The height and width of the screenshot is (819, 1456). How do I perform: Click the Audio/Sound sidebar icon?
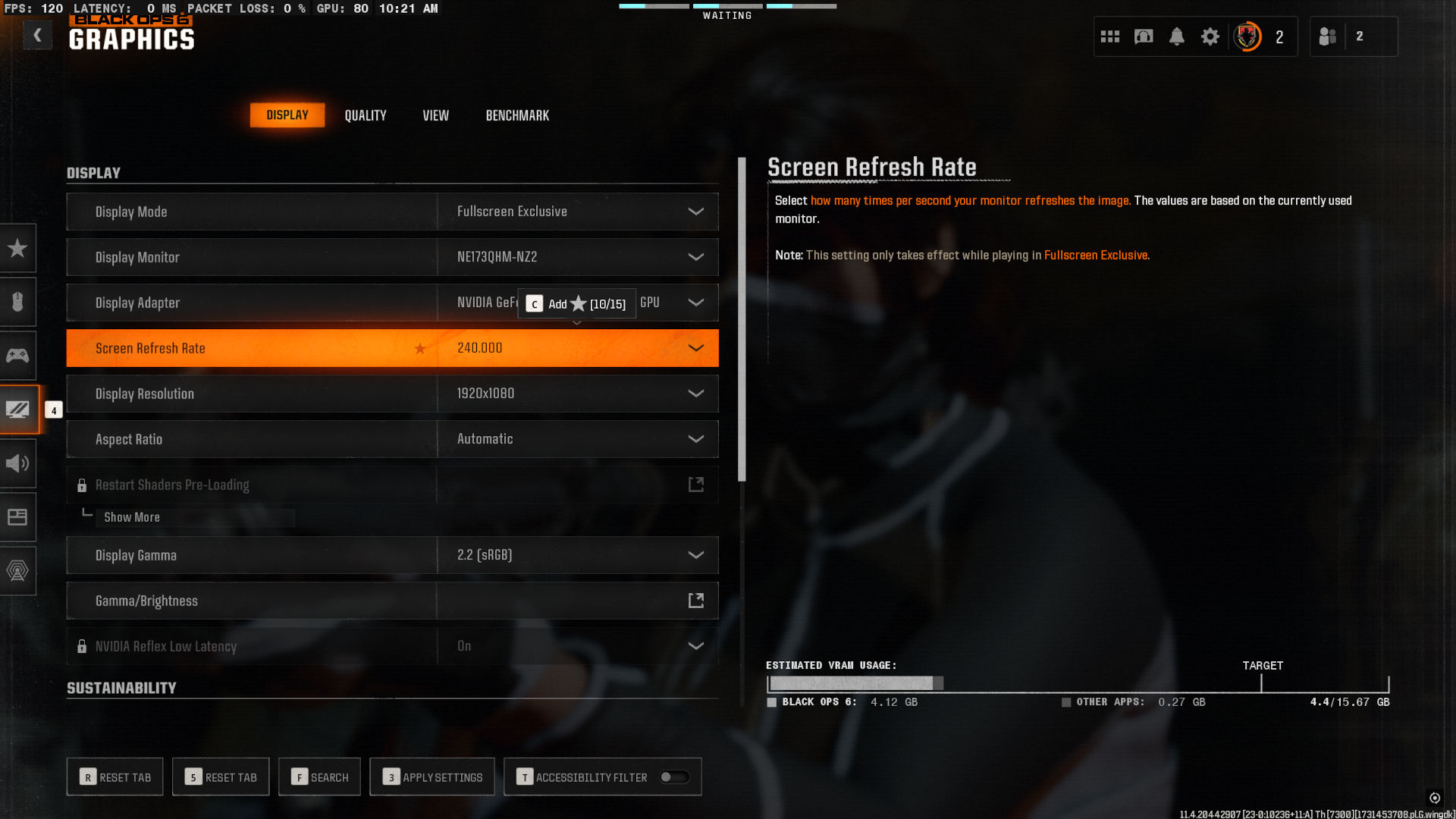(x=18, y=463)
